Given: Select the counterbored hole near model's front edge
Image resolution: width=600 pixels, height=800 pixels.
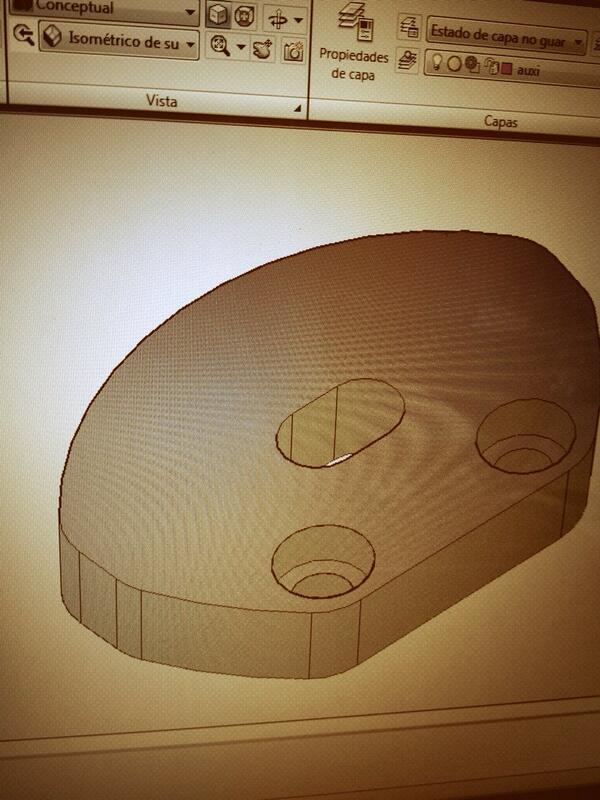Looking at the screenshot, I should point(323,562).
